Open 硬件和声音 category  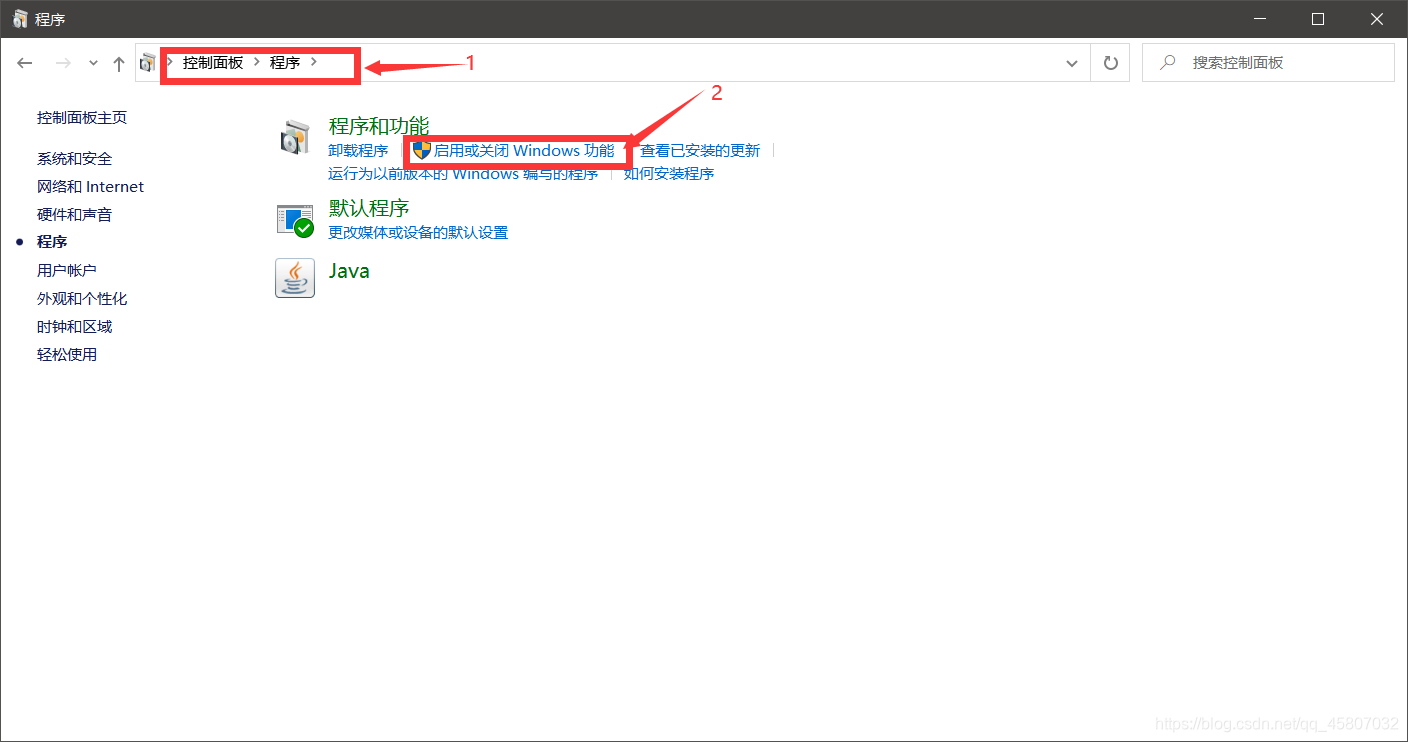coord(75,214)
